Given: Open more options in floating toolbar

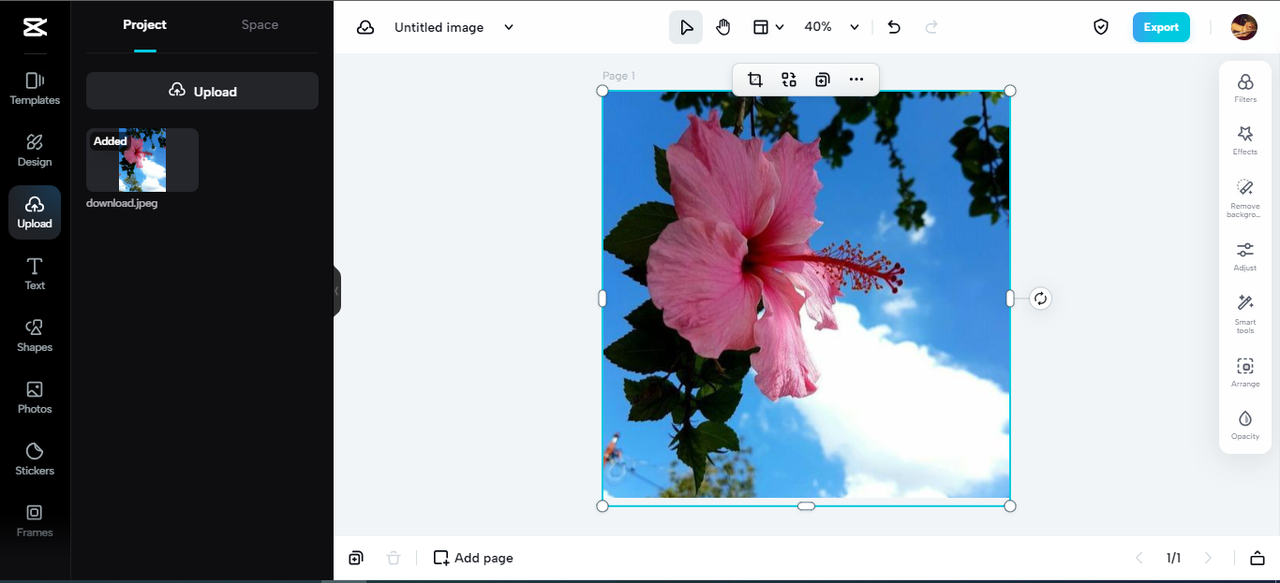Looking at the screenshot, I should (x=856, y=80).
